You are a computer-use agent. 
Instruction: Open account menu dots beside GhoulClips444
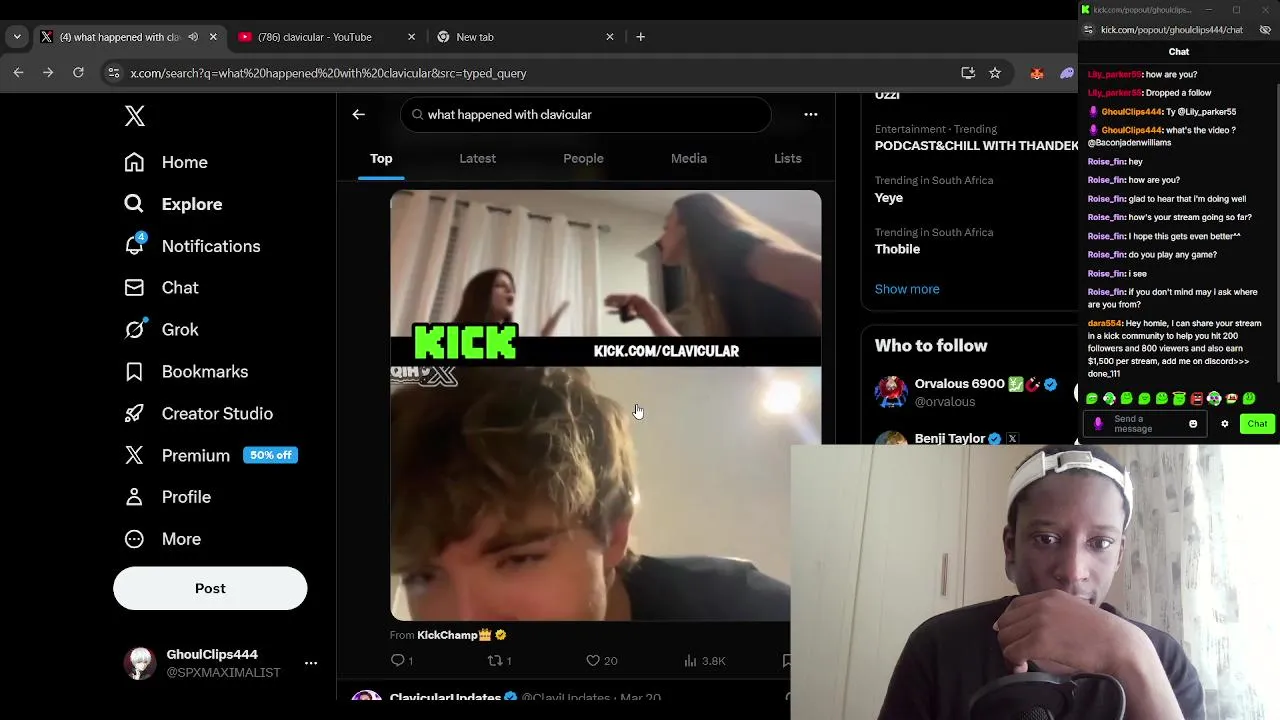point(311,663)
